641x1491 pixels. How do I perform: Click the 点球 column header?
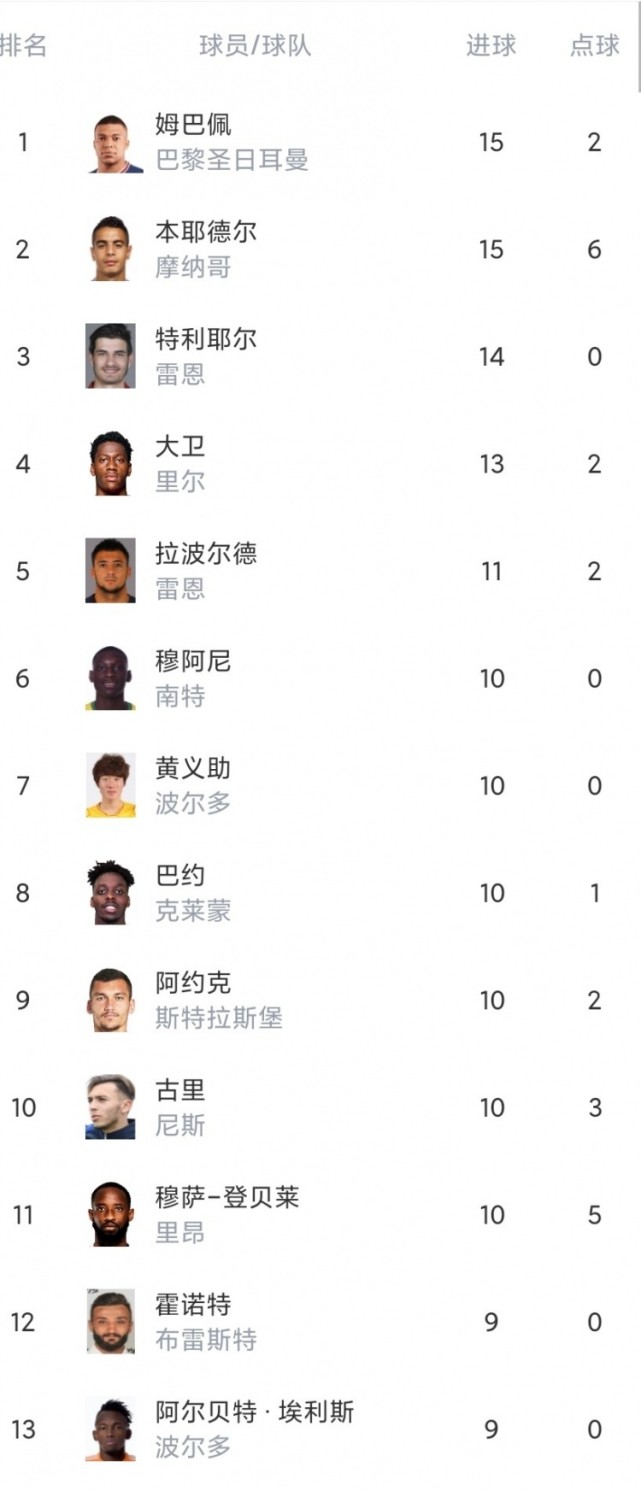(x=594, y=46)
